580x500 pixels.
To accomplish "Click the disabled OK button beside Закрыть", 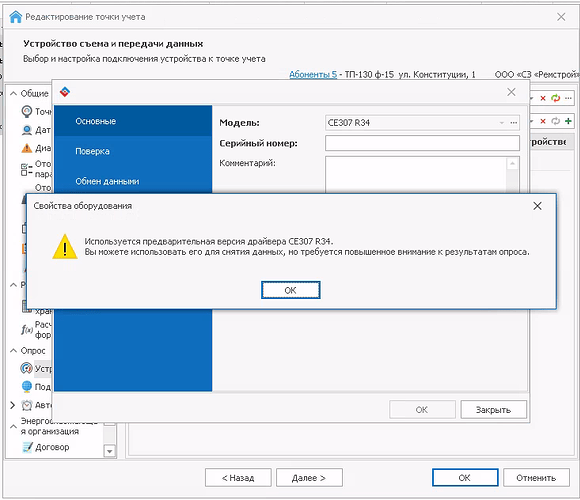I will (x=422, y=410).
